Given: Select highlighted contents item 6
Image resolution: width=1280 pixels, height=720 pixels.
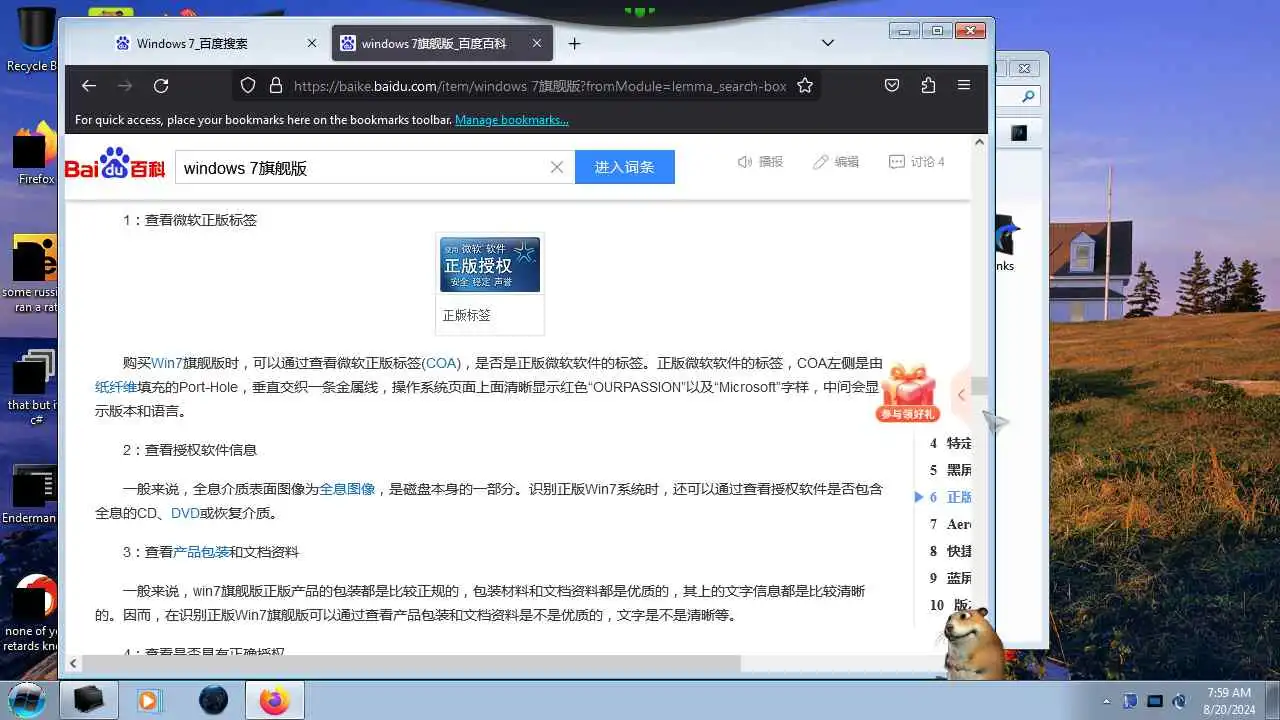Looking at the screenshot, I should (x=950, y=497).
